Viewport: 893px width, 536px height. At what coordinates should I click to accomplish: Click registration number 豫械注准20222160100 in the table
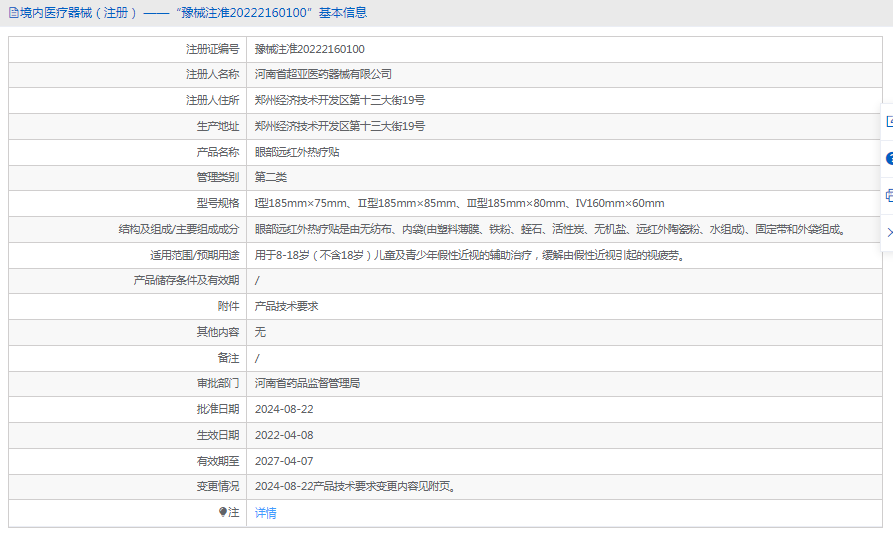tap(309, 49)
